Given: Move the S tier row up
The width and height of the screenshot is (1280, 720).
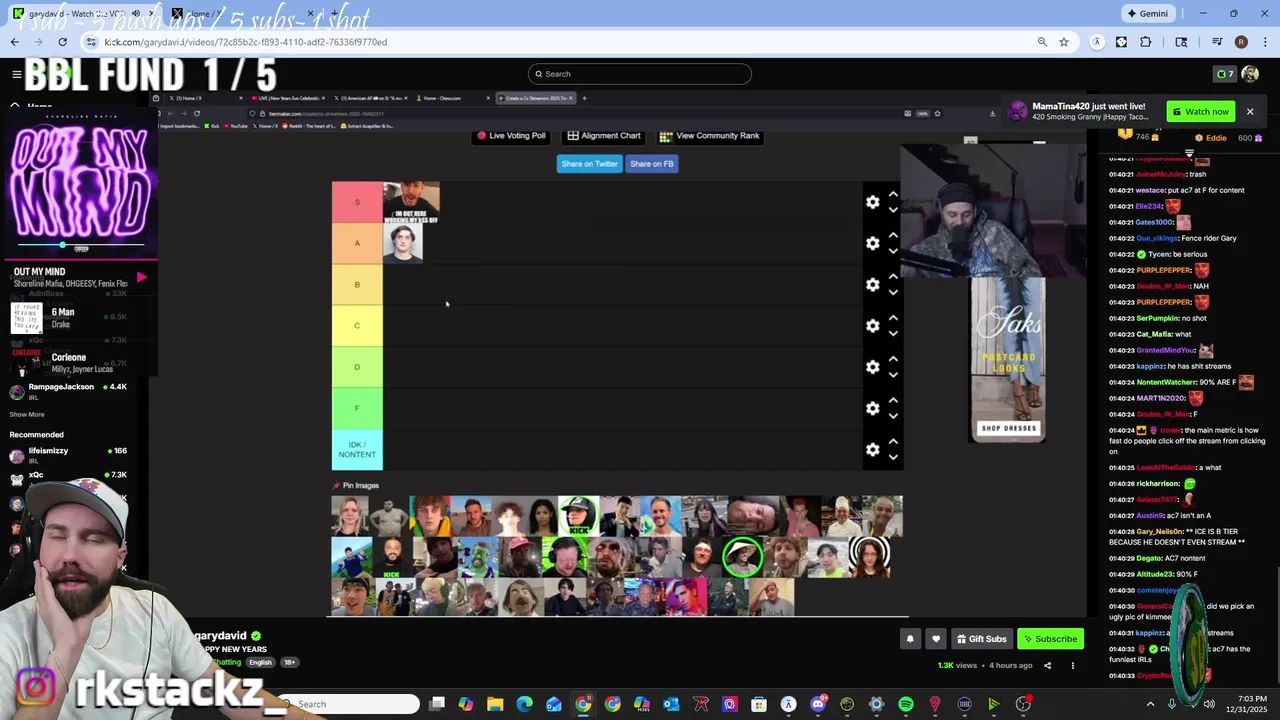Looking at the screenshot, I should (893, 194).
